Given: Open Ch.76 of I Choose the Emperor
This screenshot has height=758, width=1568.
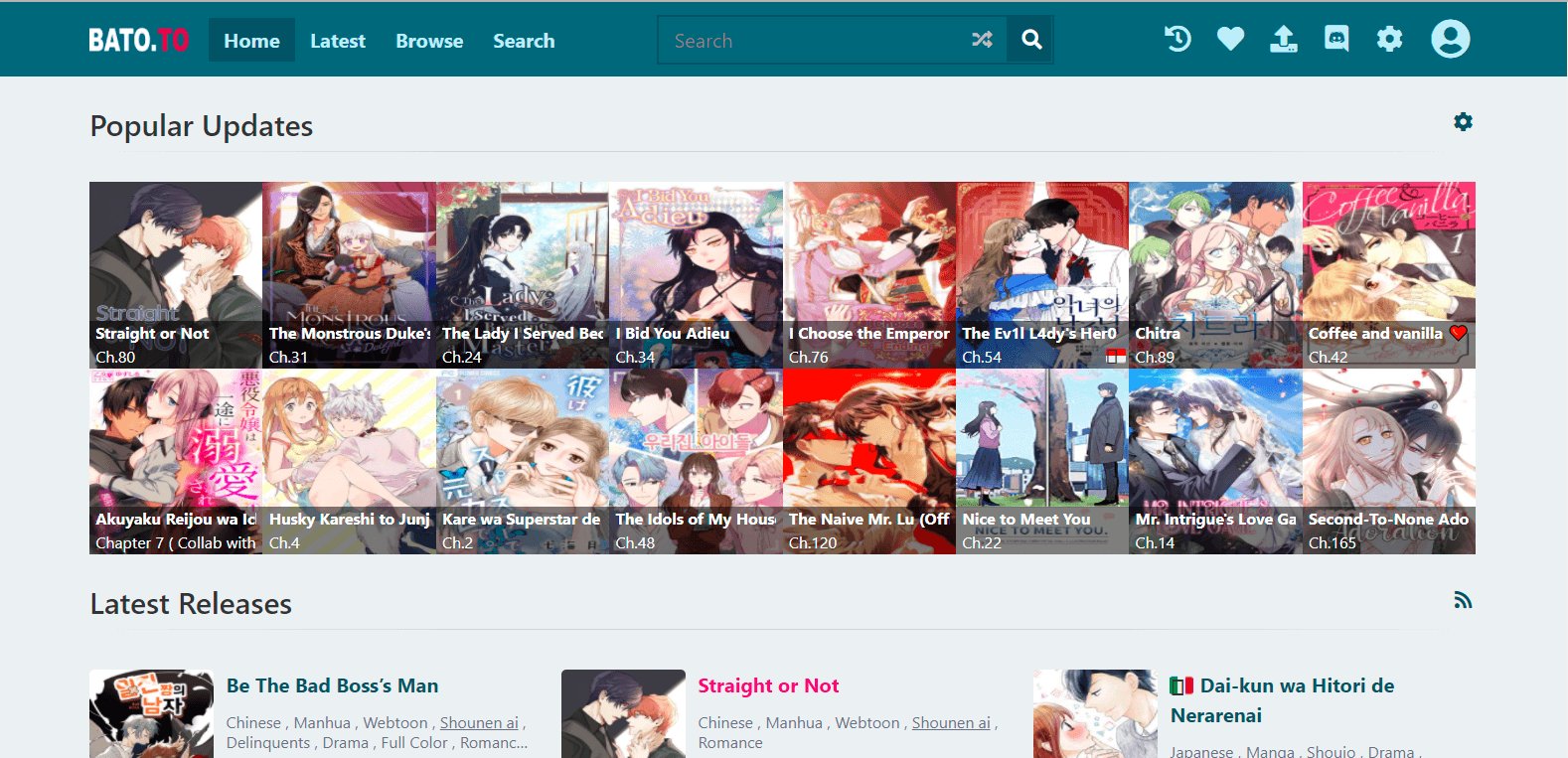Looking at the screenshot, I should 808,357.
